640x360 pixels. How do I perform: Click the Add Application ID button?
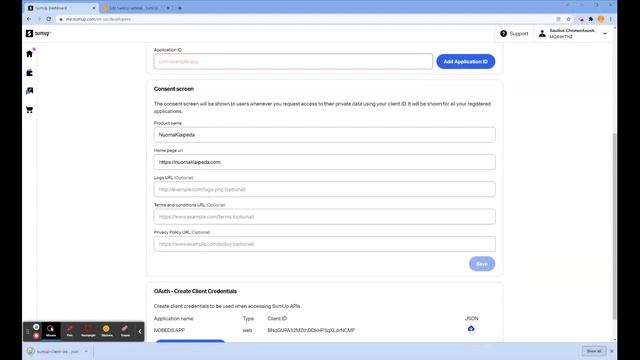tap(466, 62)
